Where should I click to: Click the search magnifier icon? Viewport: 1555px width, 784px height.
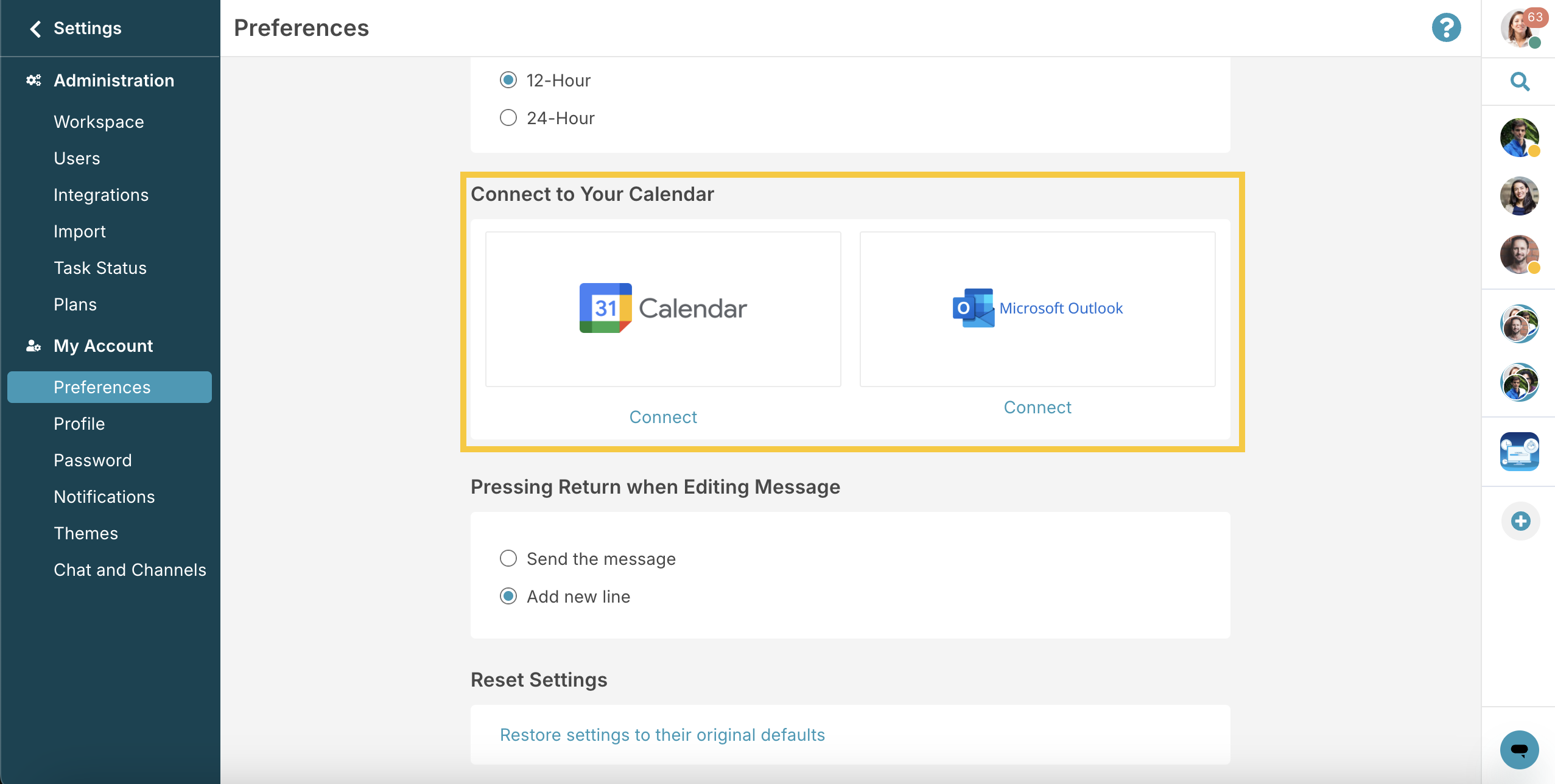(1520, 82)
